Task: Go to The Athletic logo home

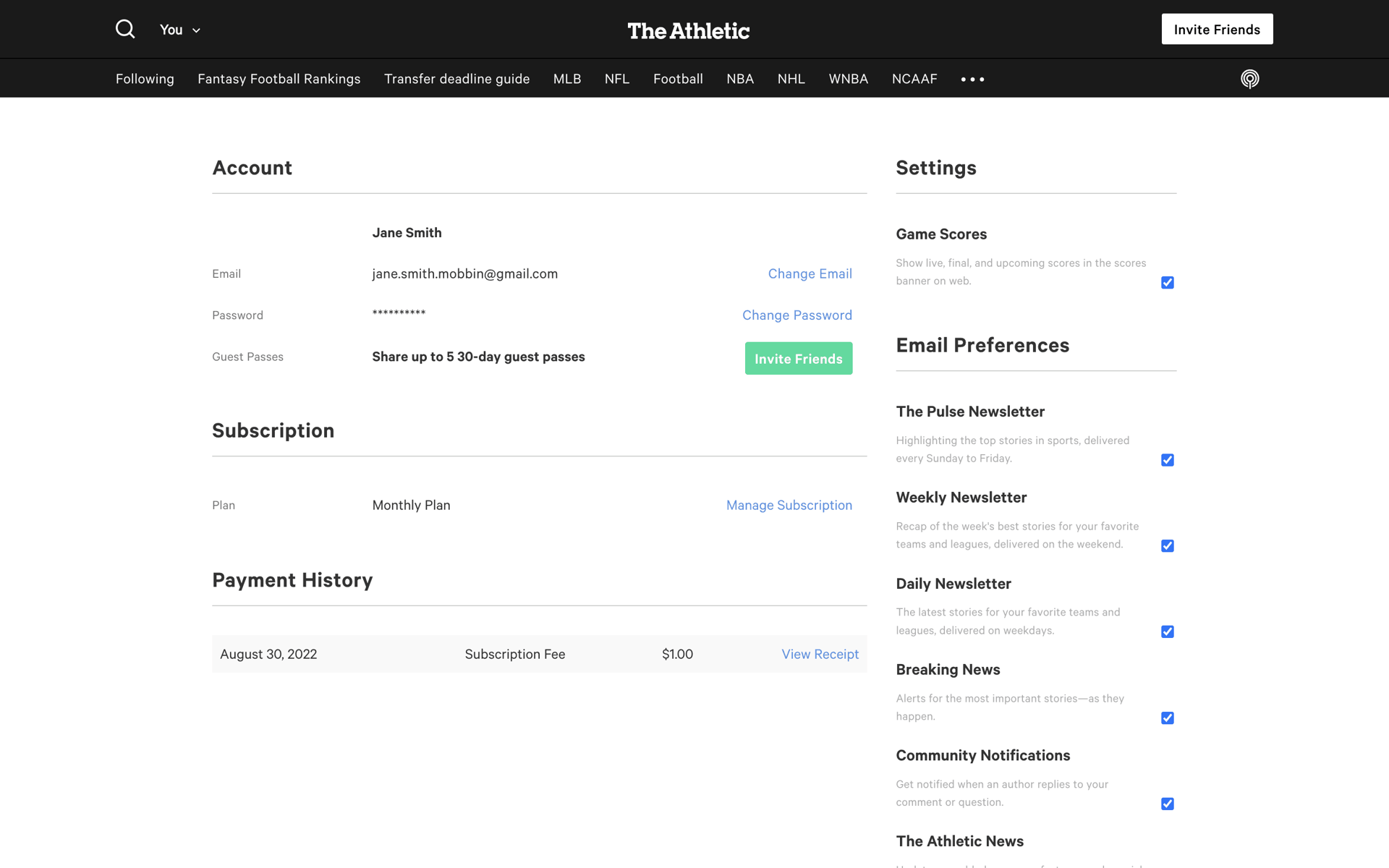Action: pos(688,30)
